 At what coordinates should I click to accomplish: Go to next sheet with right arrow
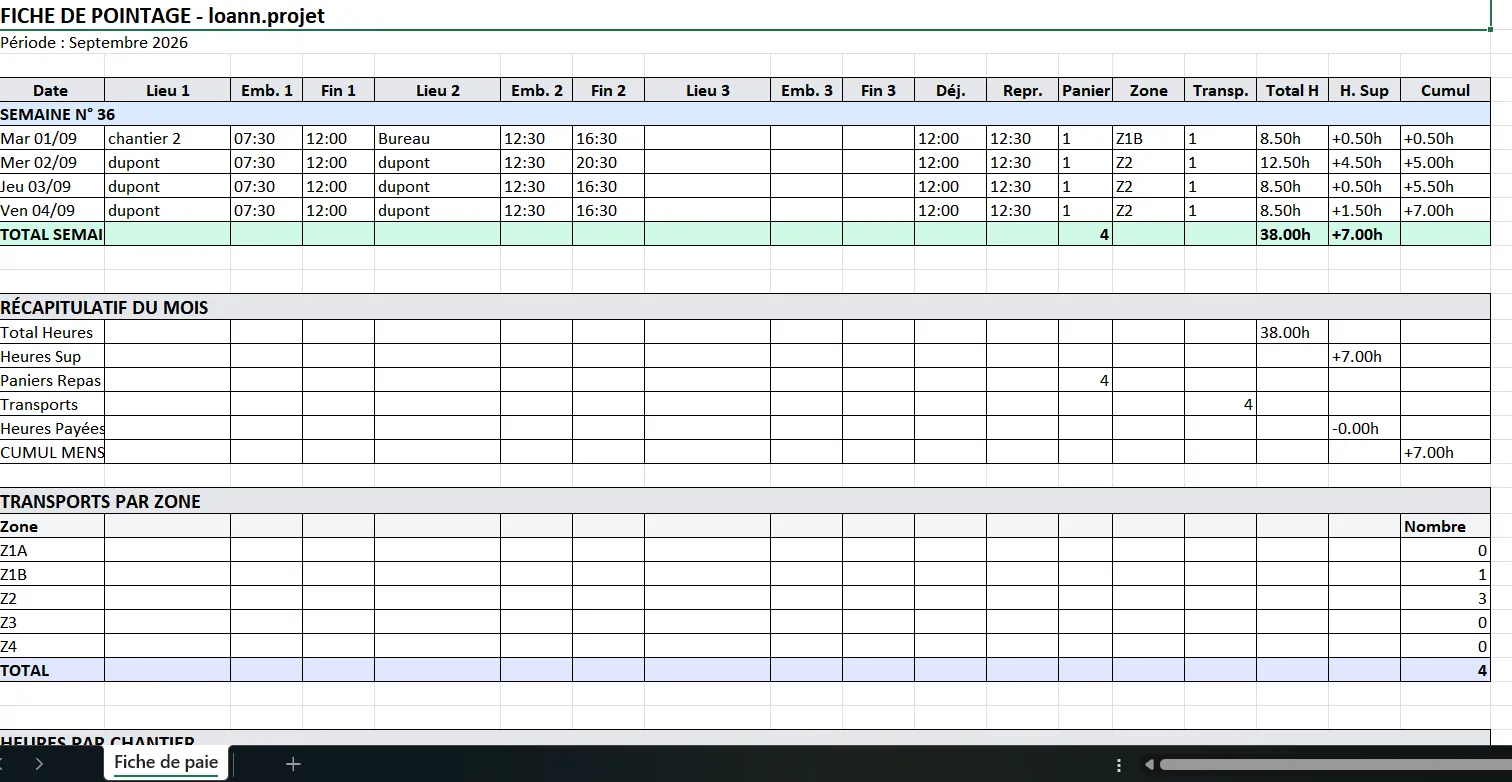[x=39, y=764]
